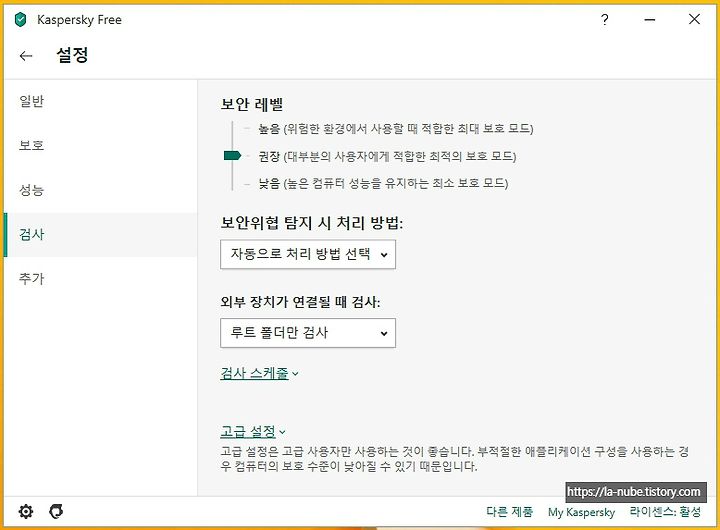Click the 외부 장치가 연결될 때 검사 label
720x530 pixels.
coord(300,302)
